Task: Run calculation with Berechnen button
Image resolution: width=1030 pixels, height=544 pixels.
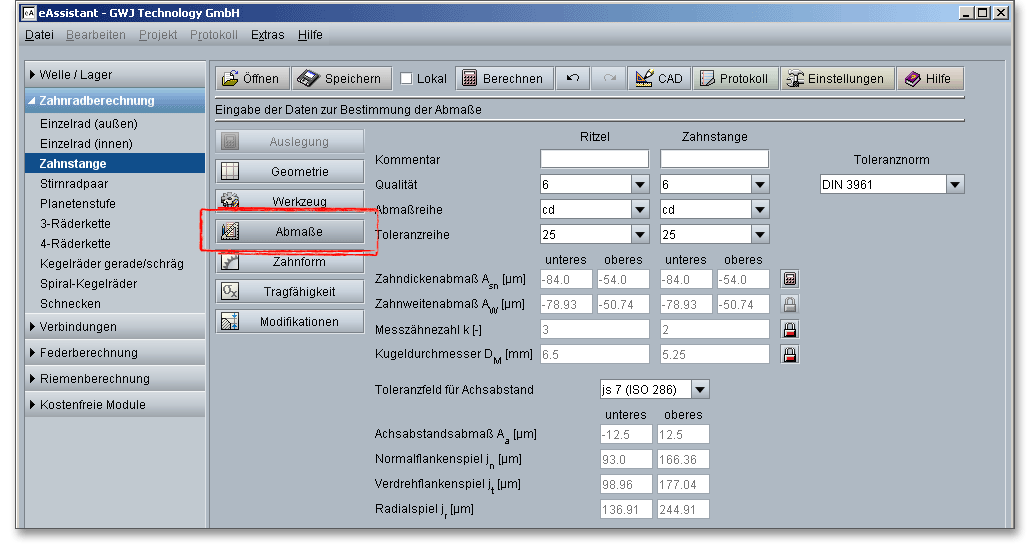Action: click(501, 79)
